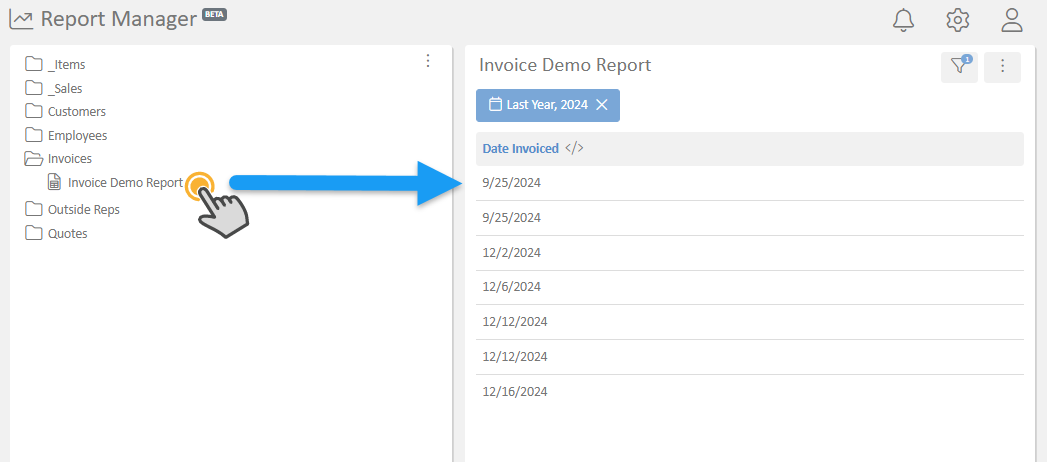The image size is (1047, 462).
Task: Click the code icon beside Date Invoiced
Action: pos(574,148)
